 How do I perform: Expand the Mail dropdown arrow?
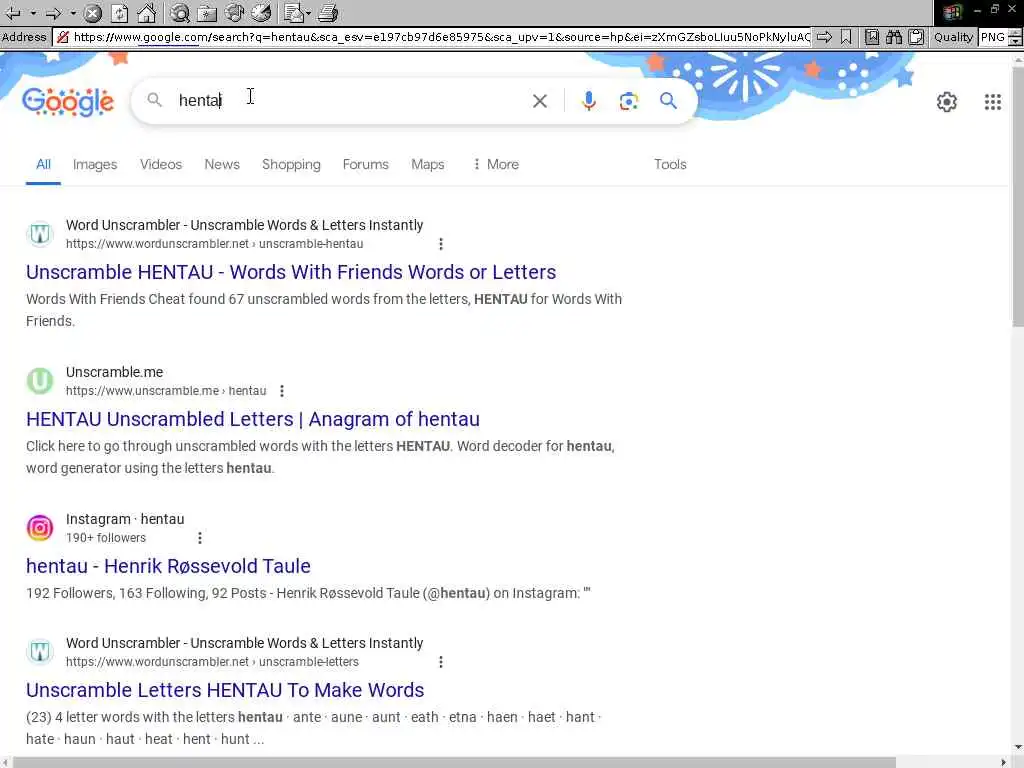[x=308, y=13]
